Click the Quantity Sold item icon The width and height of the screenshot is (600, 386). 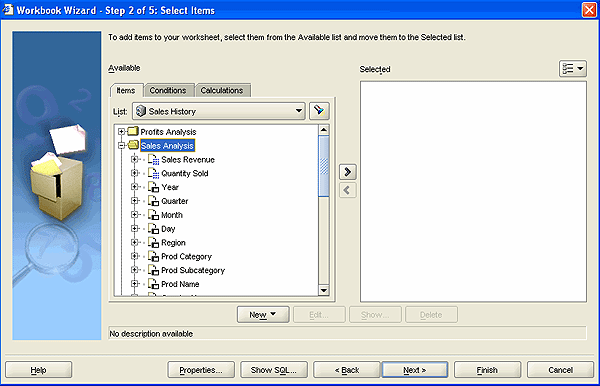tap(153, 173)
